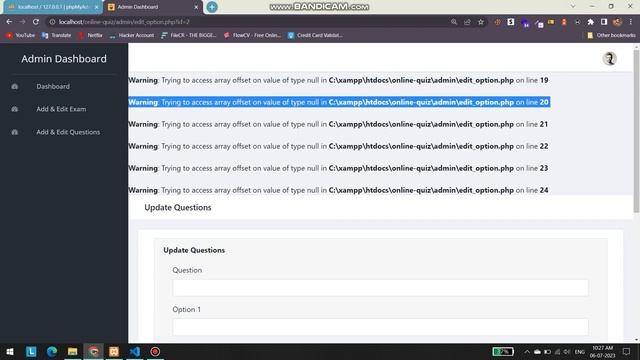The image size is (640, 360).
Task: Open a new tab with plus button
Action: pos(212,7)
